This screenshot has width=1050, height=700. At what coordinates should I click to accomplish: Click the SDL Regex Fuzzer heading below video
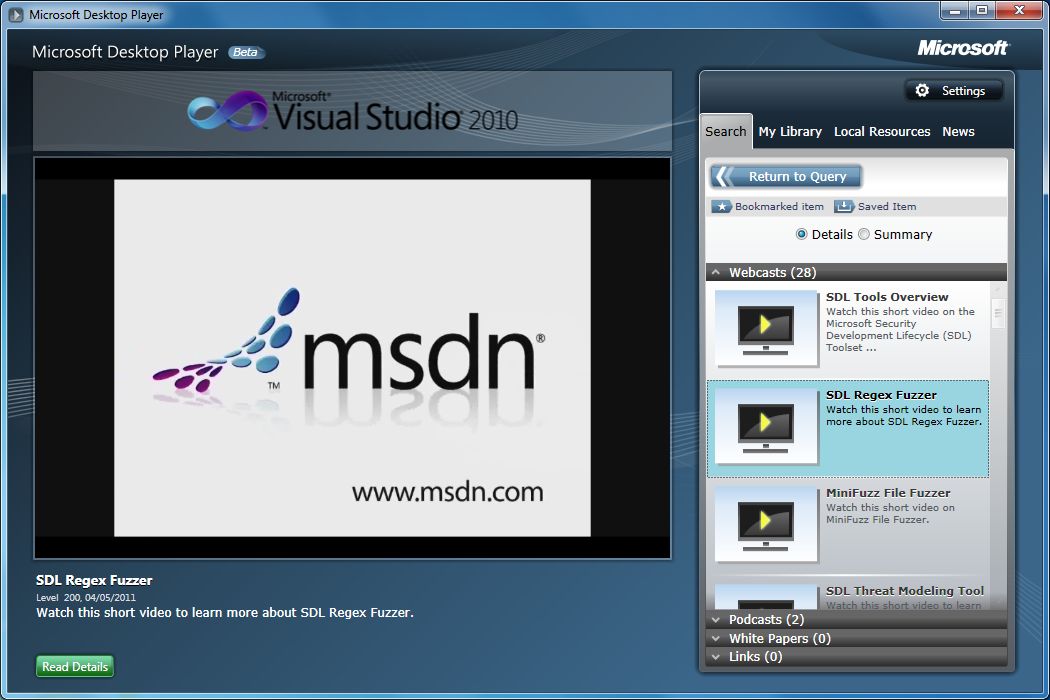(94, 580)
